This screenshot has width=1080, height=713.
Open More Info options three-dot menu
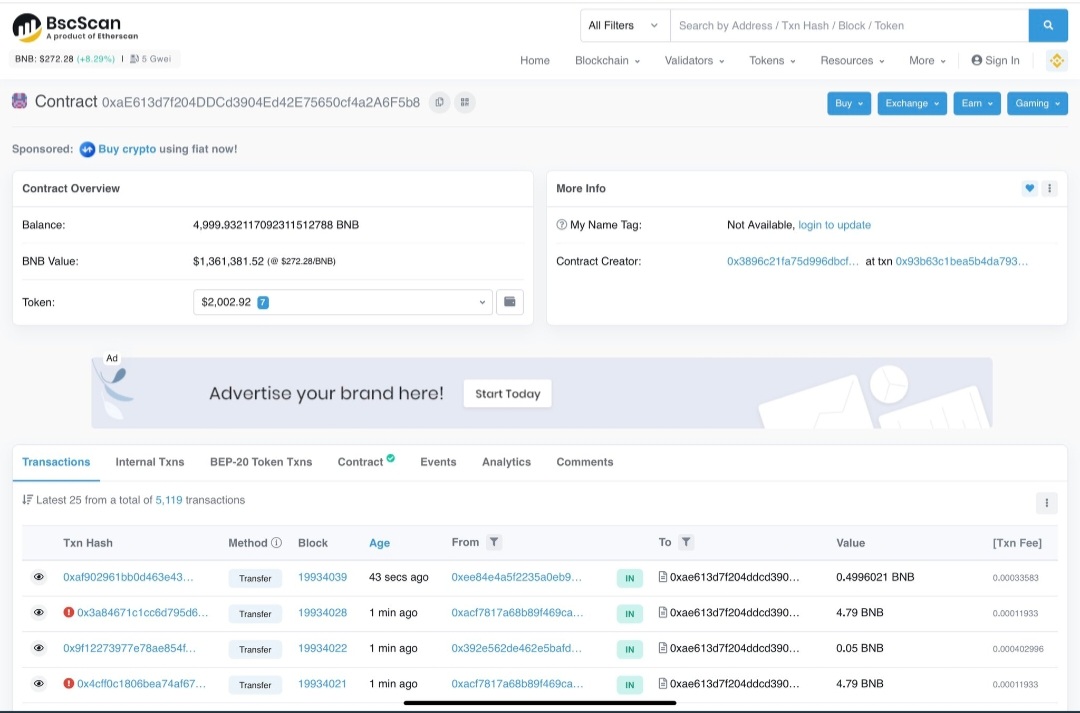click(x=1049, y=188)
